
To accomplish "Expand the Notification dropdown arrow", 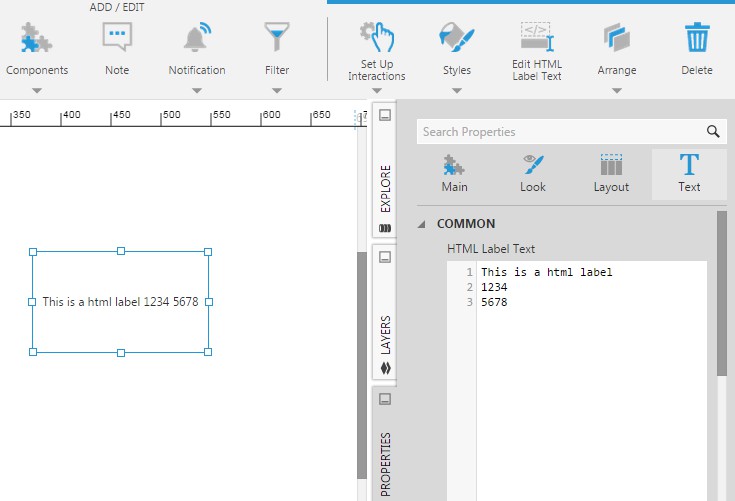I will coord(196,90).
